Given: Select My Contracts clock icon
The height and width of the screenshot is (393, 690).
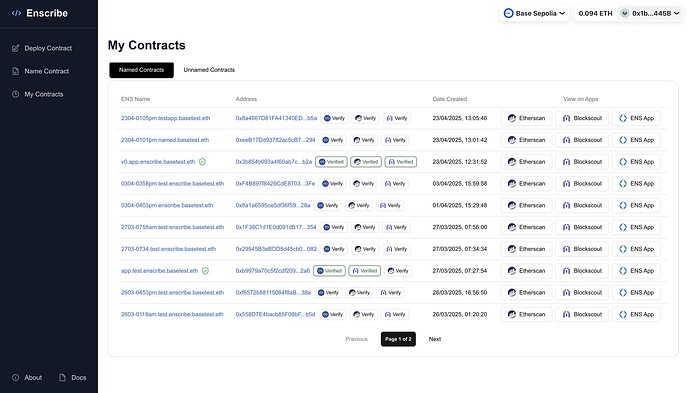Looking at the screenshot, I should pyautogui.click(x=15, y=94).
